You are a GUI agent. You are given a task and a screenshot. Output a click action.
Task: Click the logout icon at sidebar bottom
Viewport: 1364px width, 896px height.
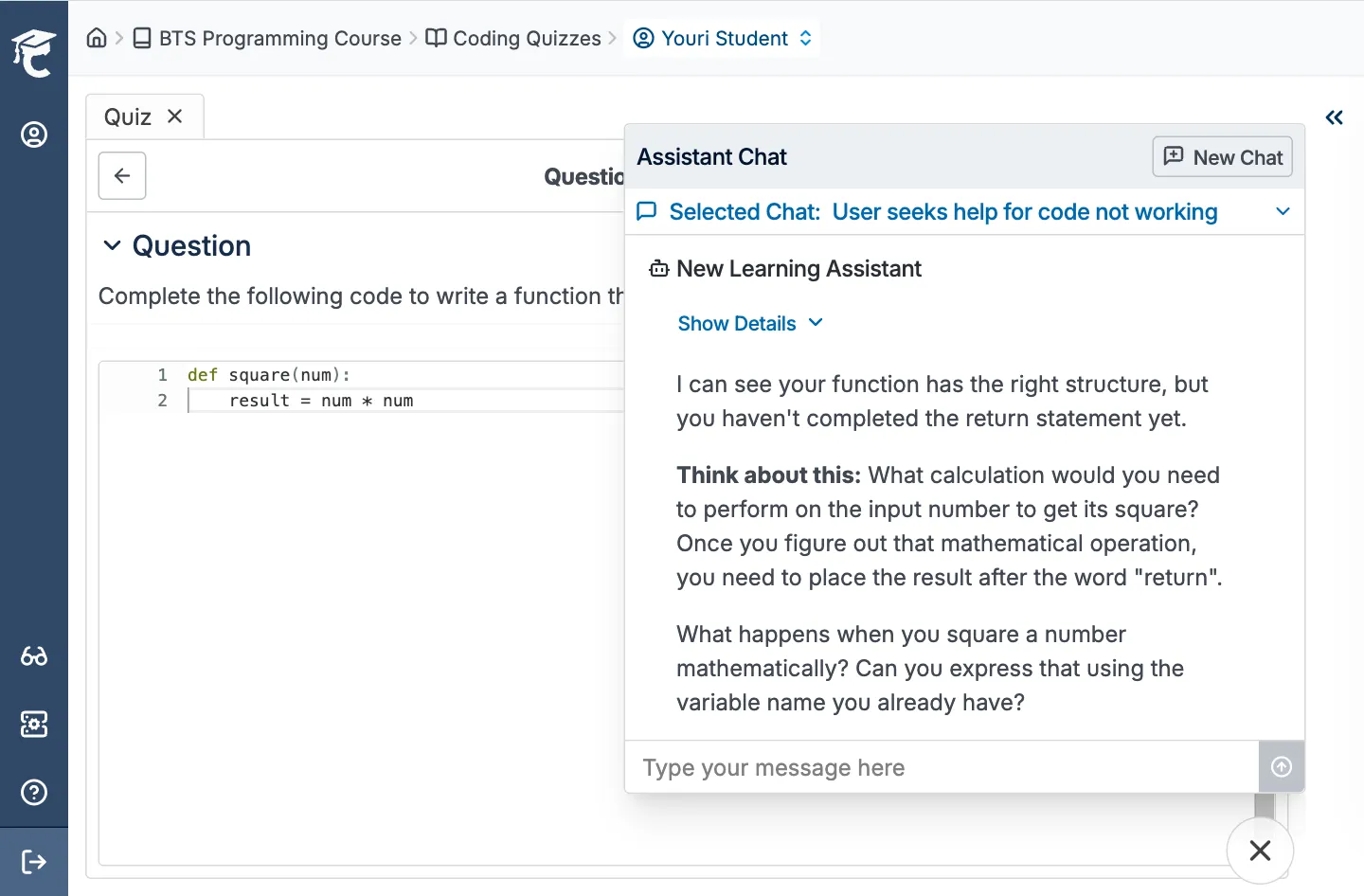(34, 861)
